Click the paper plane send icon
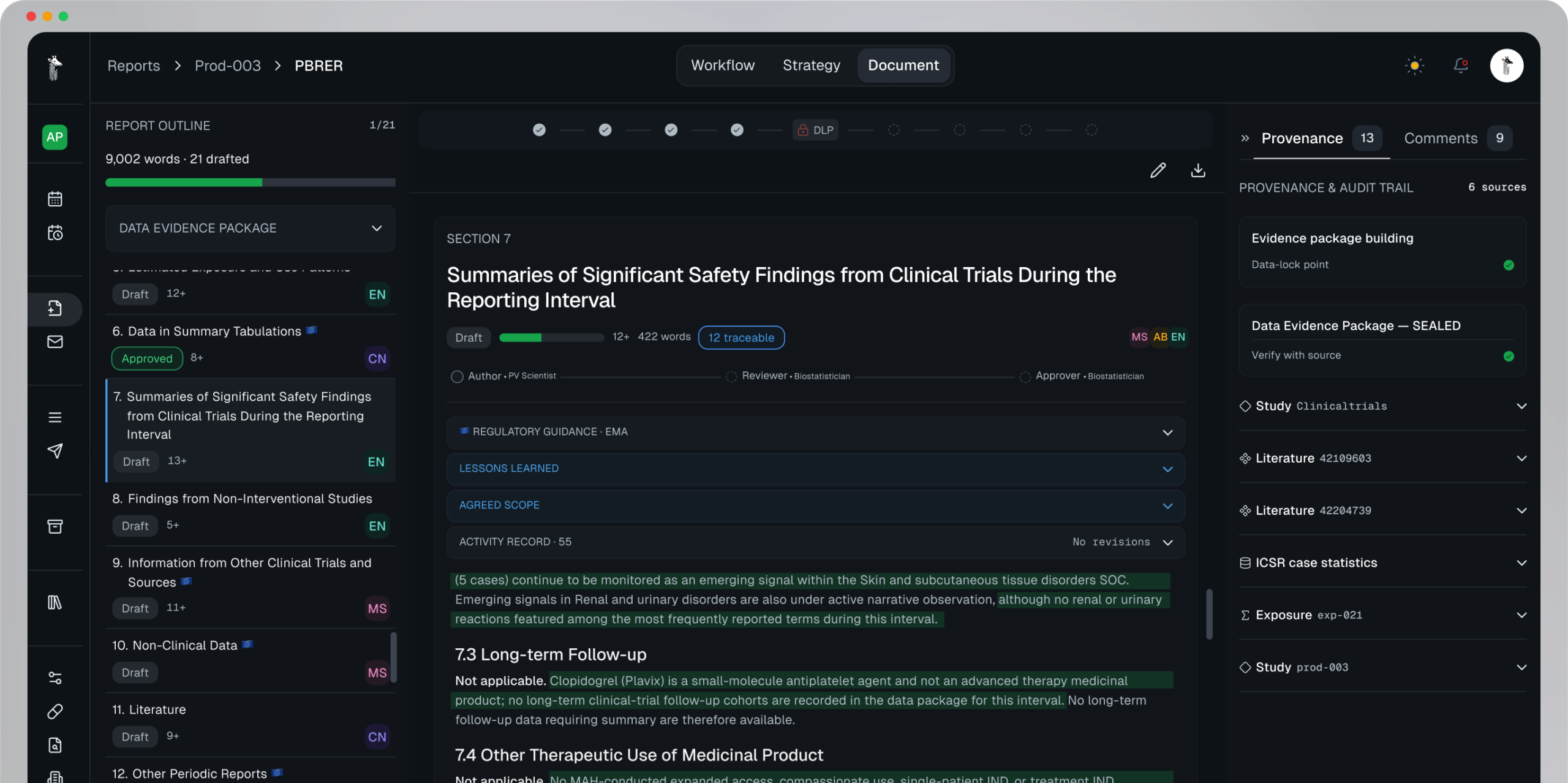Screen dimensions: 1568x783 55,451
